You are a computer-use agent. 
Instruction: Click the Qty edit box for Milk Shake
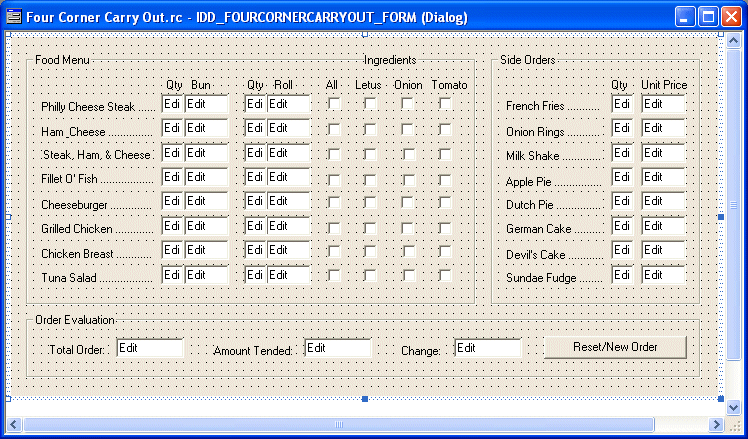pyautogui.click(x=622, y=153)
